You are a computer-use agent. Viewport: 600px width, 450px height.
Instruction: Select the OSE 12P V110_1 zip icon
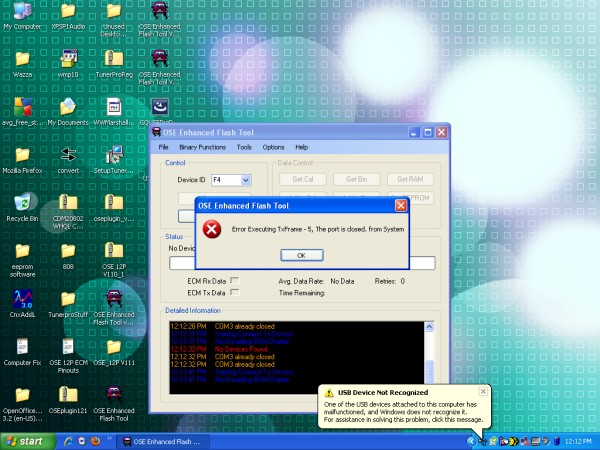click(x=114, y=259)
